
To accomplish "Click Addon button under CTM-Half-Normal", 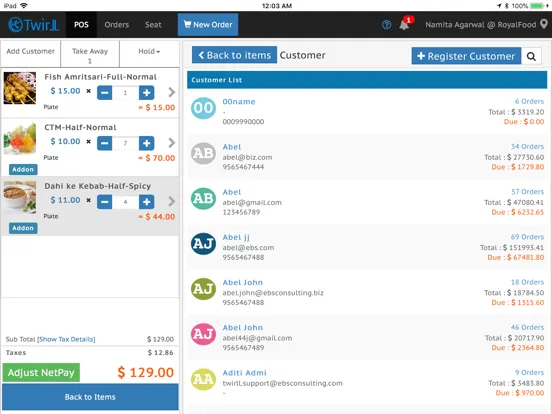I will tap(23, 169).
